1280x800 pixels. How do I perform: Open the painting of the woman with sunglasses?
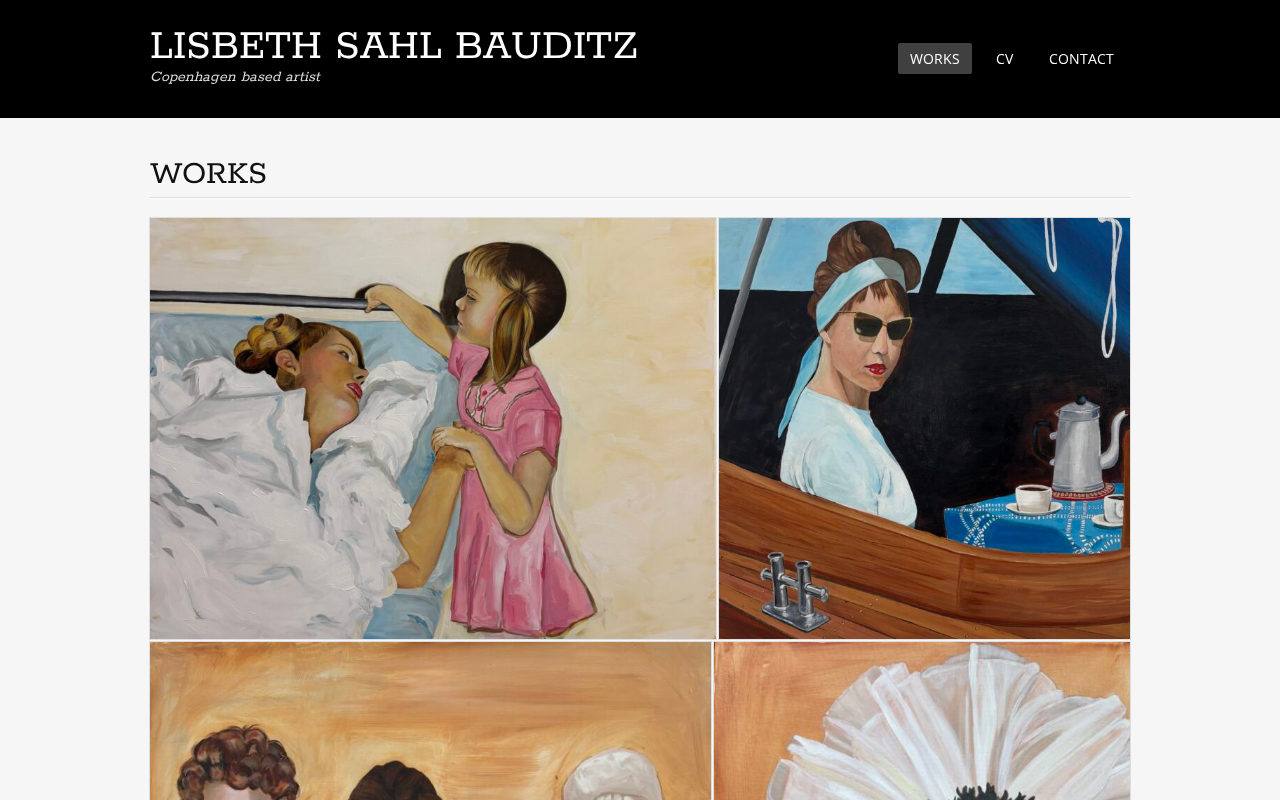pyautogui.click(x=924, y=428)
